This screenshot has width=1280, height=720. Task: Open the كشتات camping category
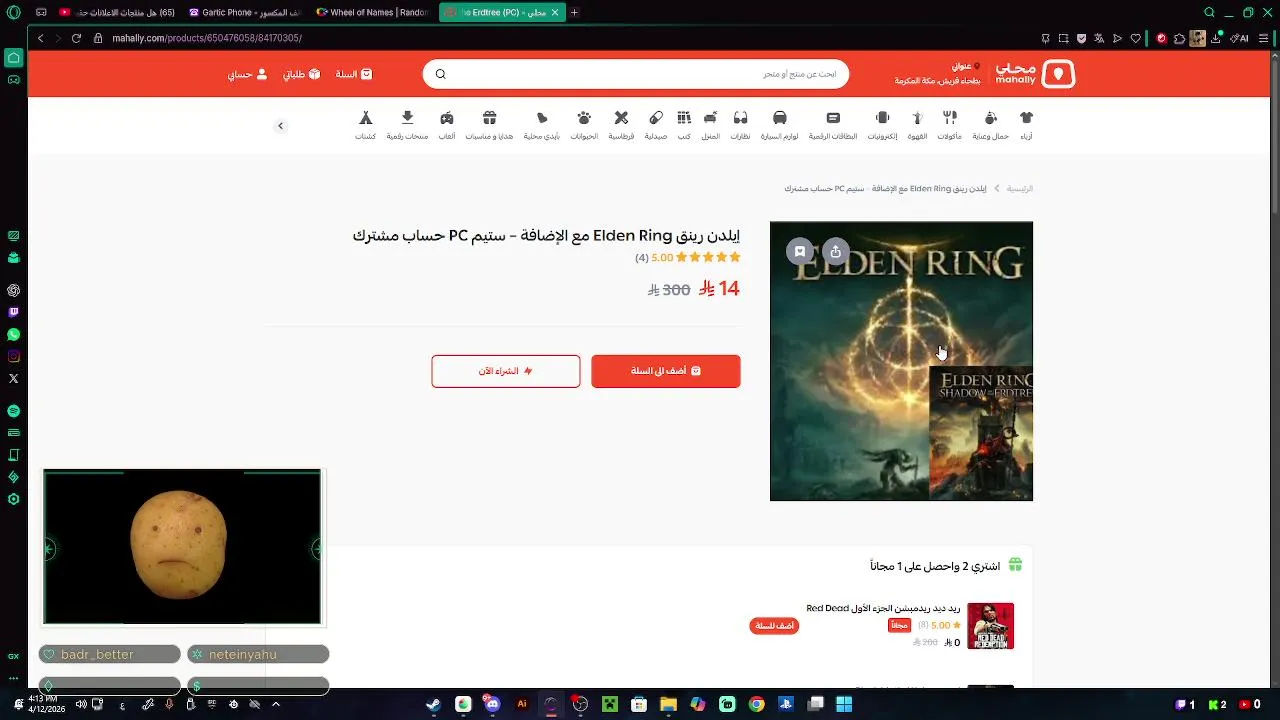[x=366, y=125]
